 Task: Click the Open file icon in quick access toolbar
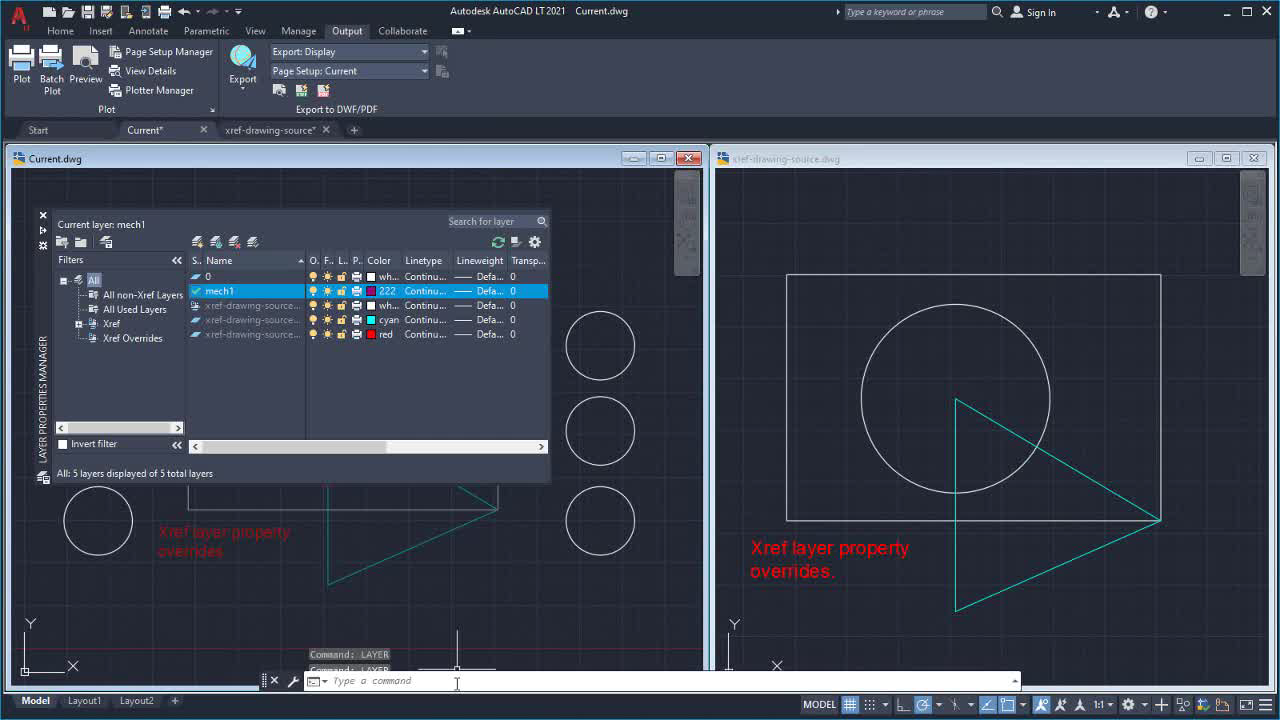click(x=68, y=12)
